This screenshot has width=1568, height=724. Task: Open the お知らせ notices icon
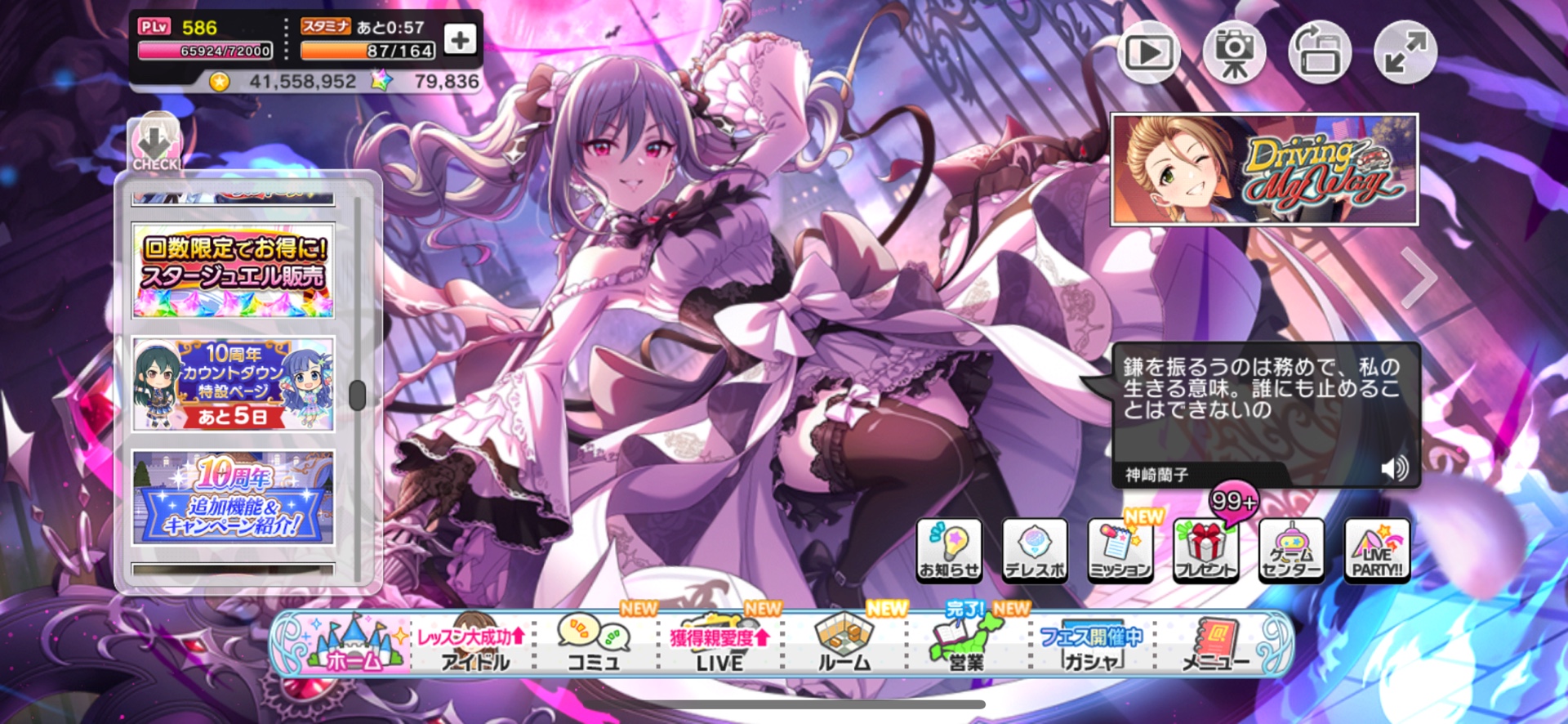[x=949, y=550]
